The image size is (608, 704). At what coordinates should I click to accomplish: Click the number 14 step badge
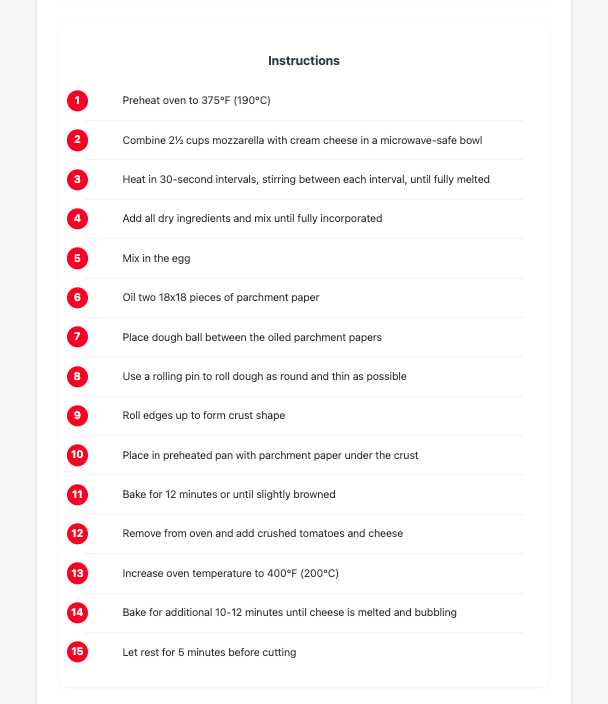(77, 612)
